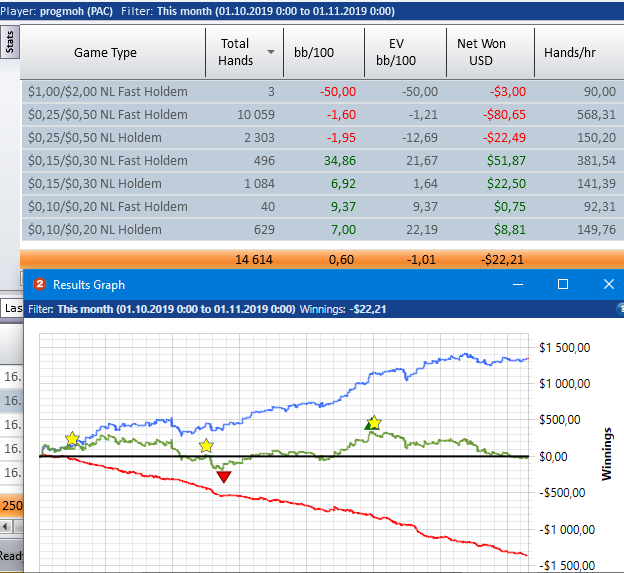Click the $0,00 axis label
The height and width of the screenshot is (573, 624).
tap(553, 456)
